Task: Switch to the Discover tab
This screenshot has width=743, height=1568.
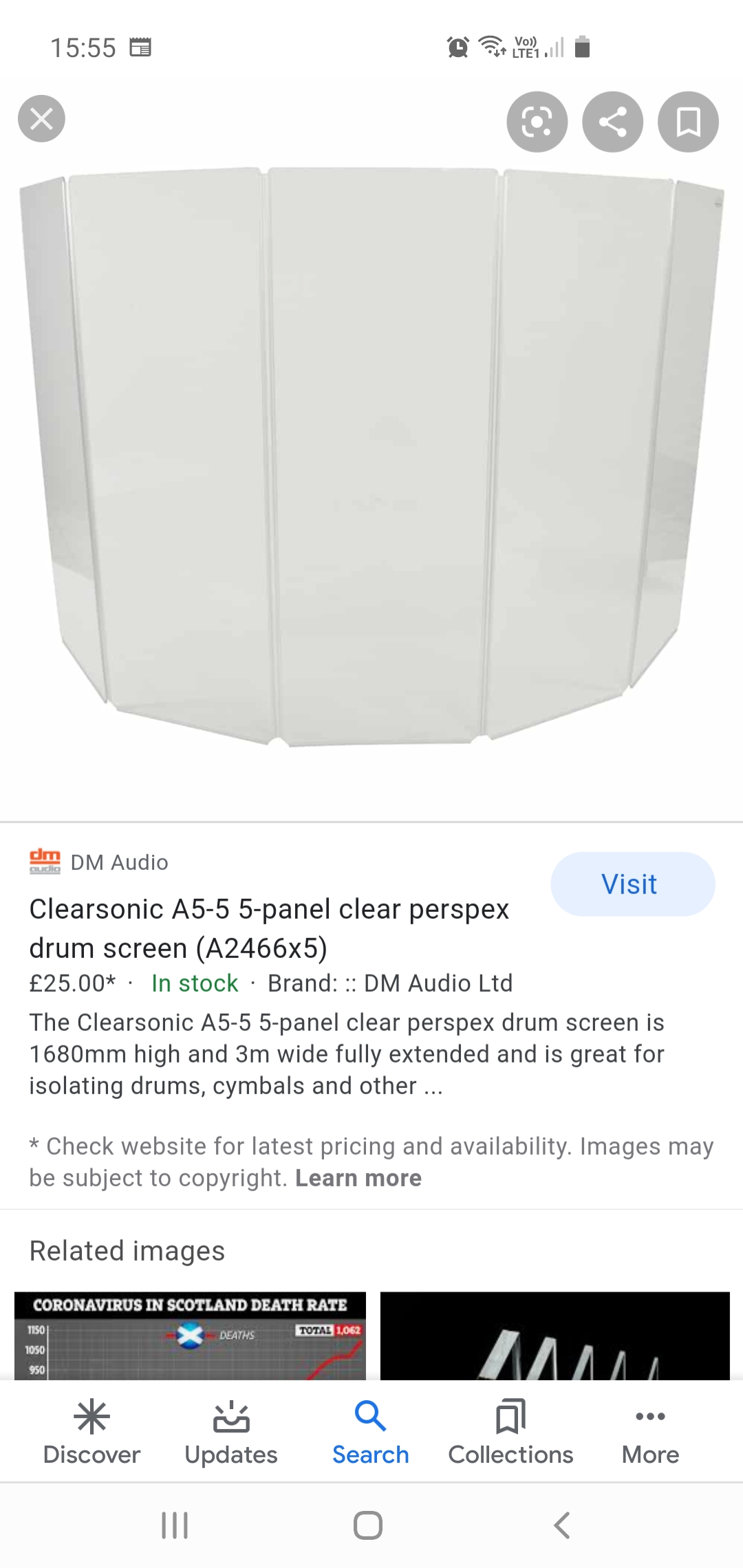Action: (x=91, y=1432)
